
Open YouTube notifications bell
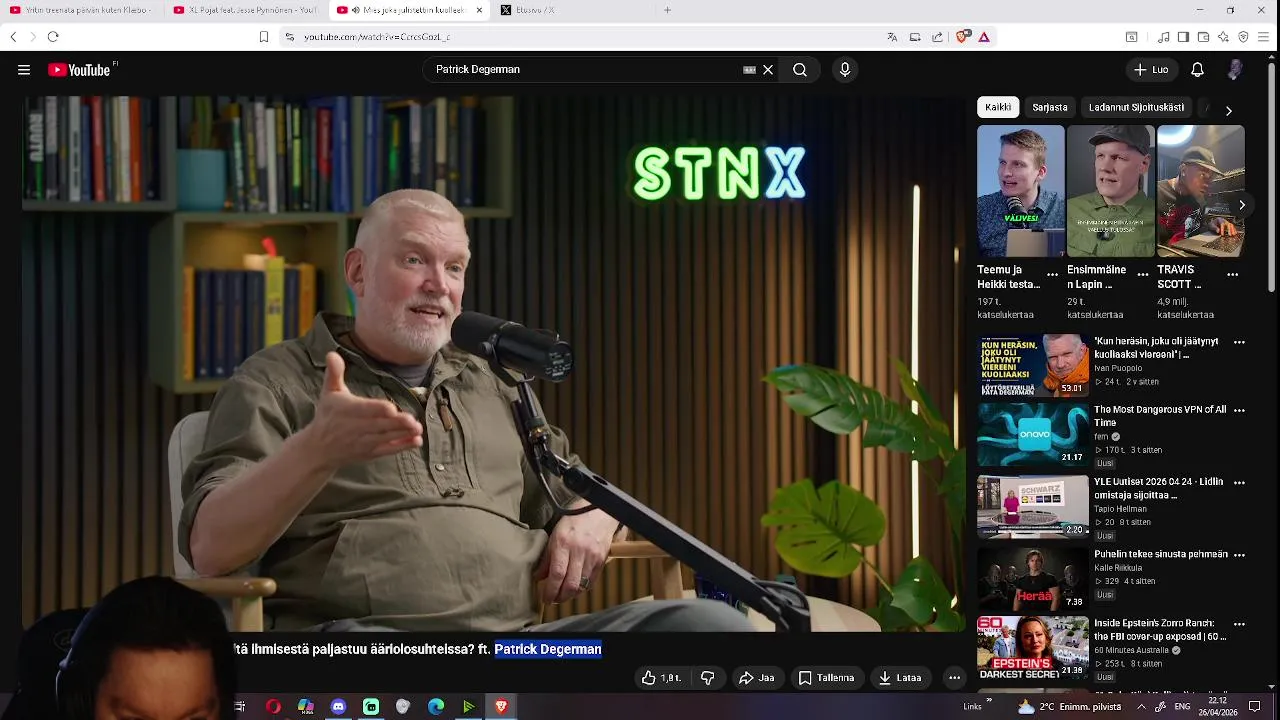[1197, 70]
